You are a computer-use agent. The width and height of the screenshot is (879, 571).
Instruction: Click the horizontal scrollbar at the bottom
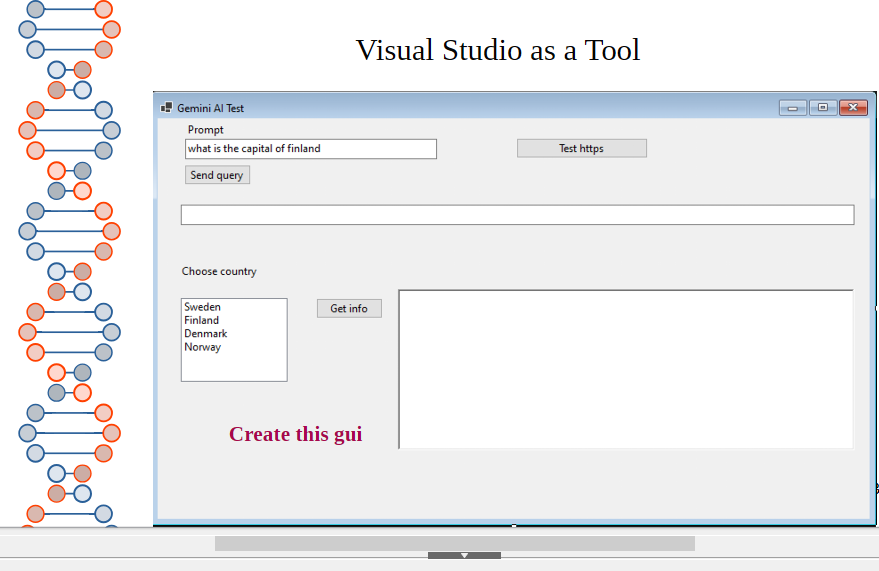click(454, 543)
